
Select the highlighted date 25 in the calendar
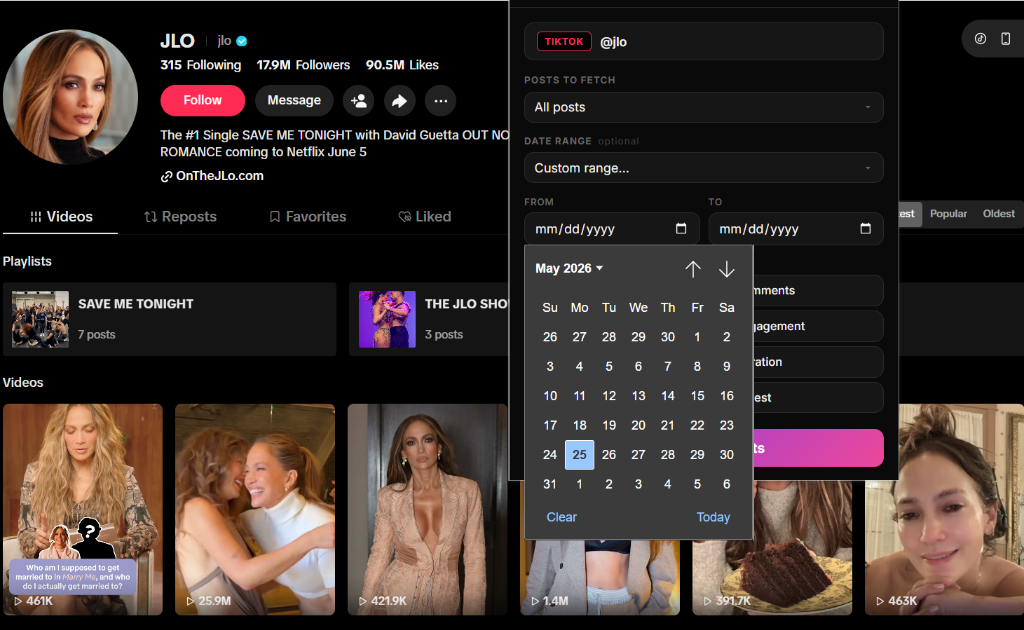579,454
